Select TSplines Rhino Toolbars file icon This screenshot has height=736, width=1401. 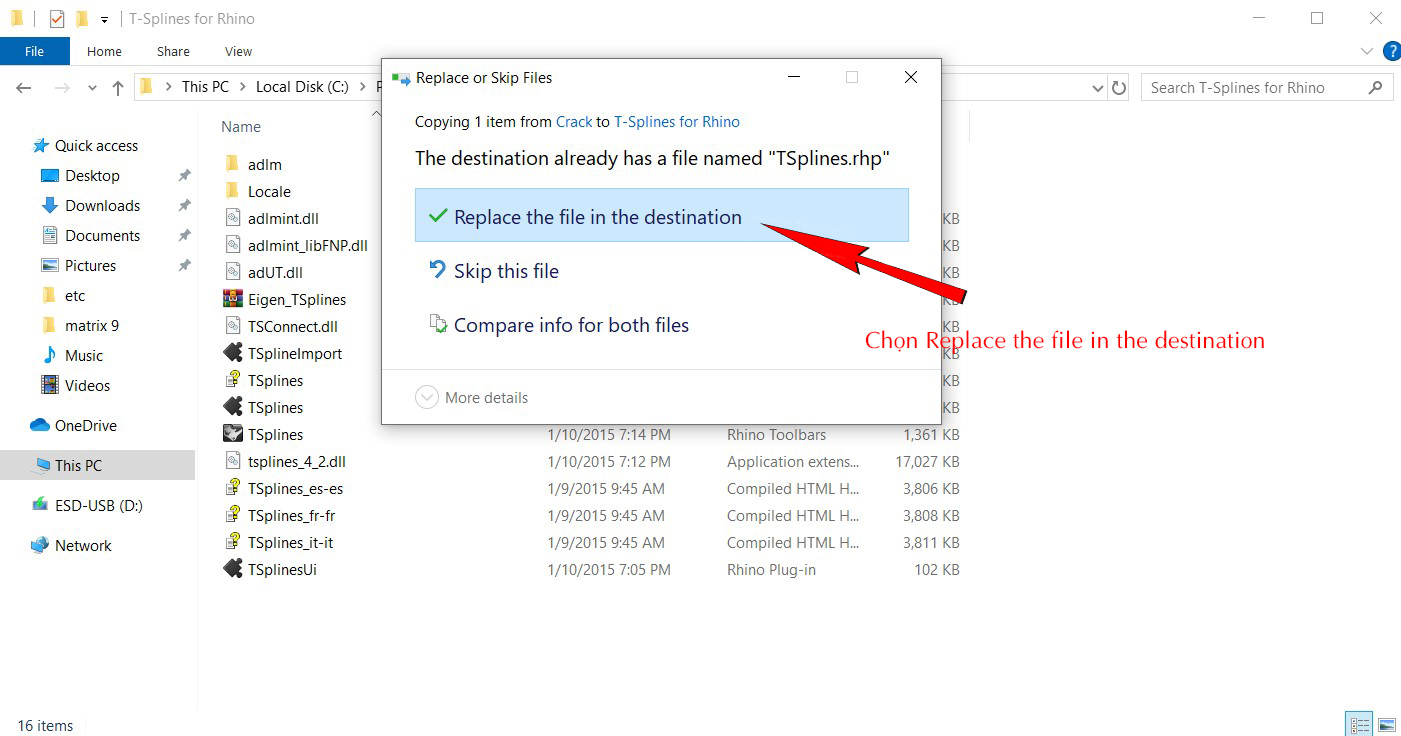(x=232, y=434)
